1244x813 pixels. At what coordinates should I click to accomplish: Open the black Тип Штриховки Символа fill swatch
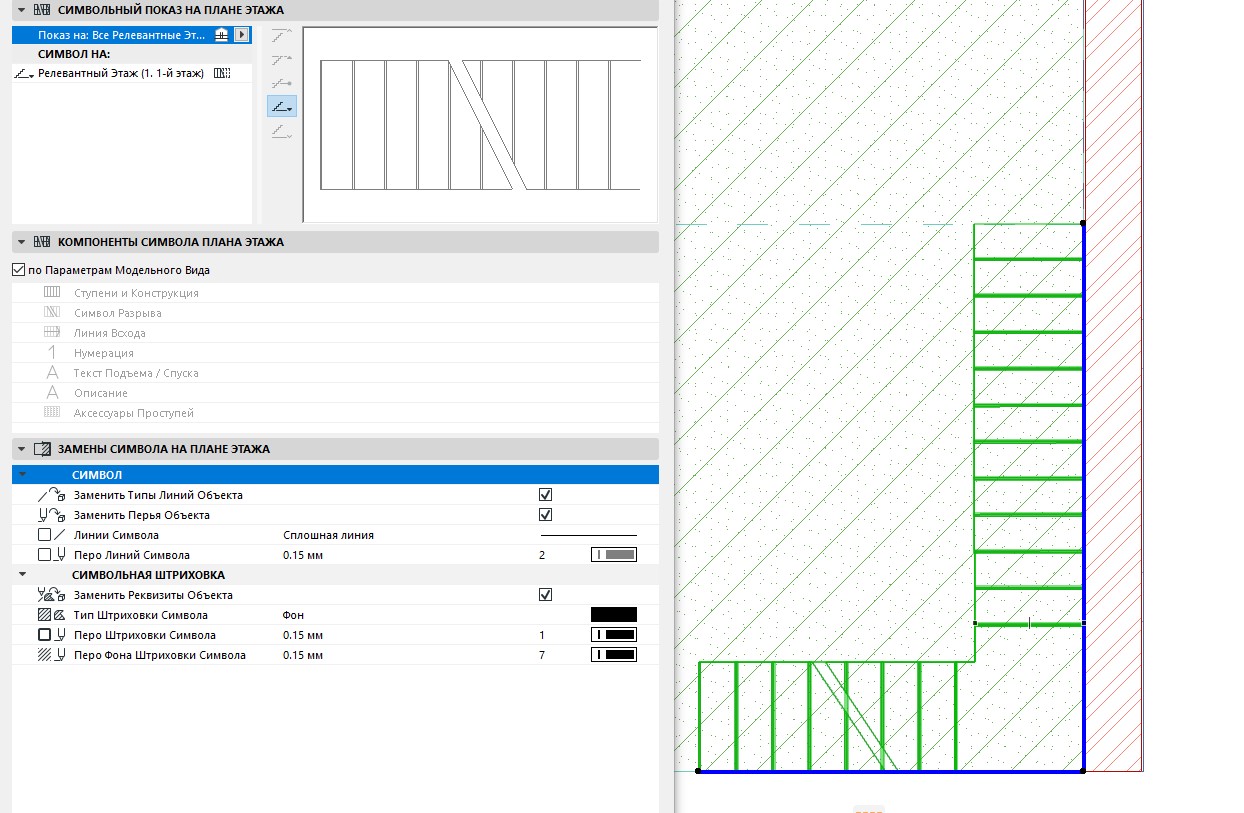[614, 615]
